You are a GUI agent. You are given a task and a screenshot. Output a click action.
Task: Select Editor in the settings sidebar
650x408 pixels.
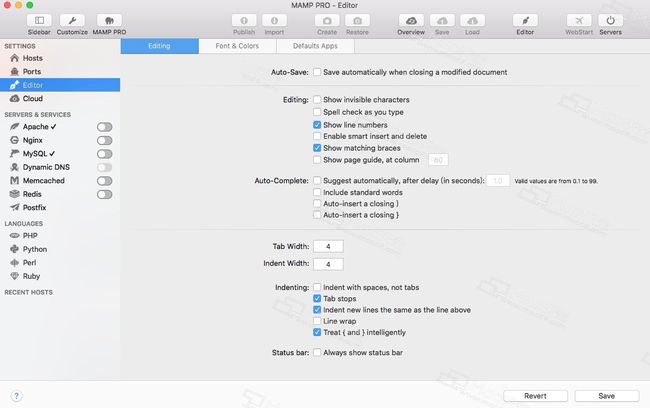tap(60, 85)
